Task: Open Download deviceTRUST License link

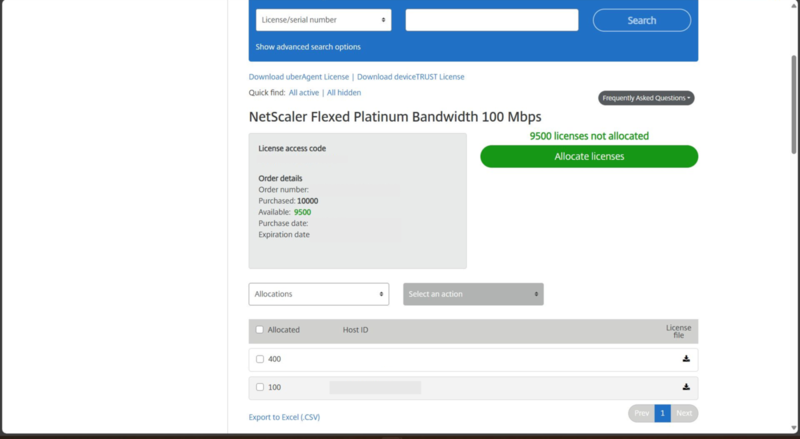Action: point(411,77)
